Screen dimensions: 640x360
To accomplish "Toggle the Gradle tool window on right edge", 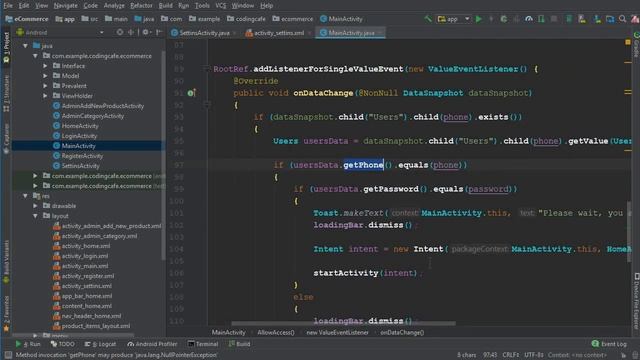I will click(x=636, y=45).
